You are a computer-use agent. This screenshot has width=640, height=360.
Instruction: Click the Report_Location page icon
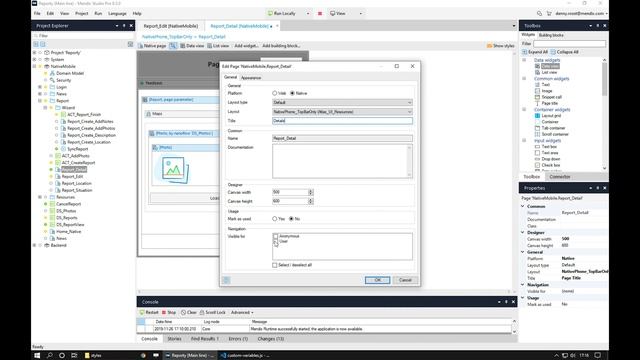point(58,184)
